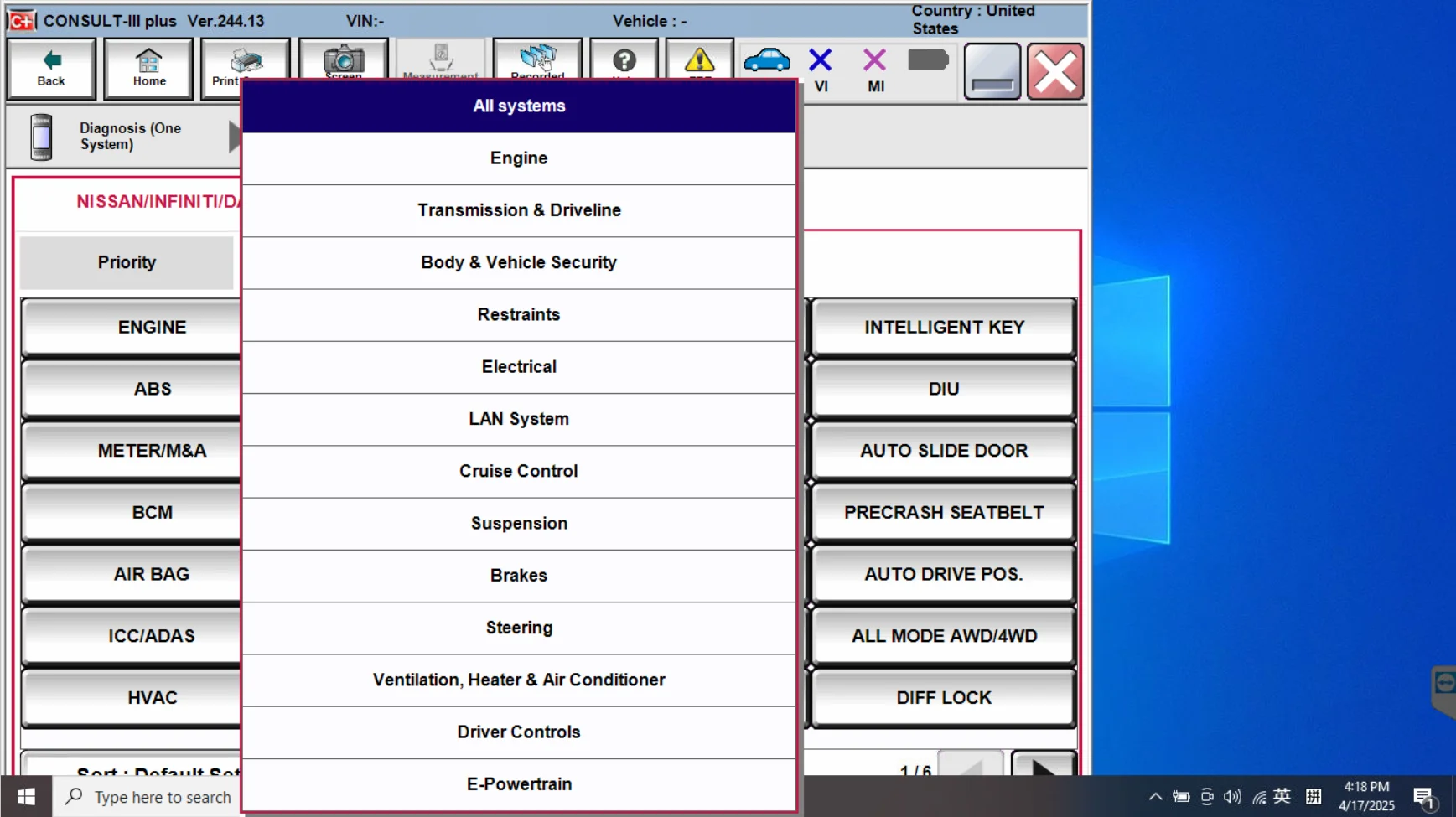This screenshot has width=1456, height=817.
Task: Click the blue car vehicle icon
Action: (x=767, y=61)
